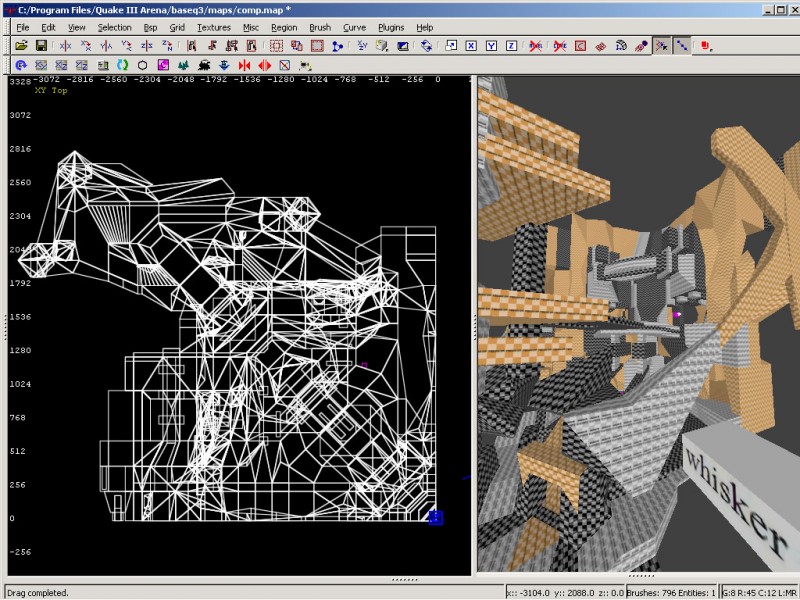Toggle showing patch bounding boxes
Viewport: 800px width, 600px height.
point(580,46)
